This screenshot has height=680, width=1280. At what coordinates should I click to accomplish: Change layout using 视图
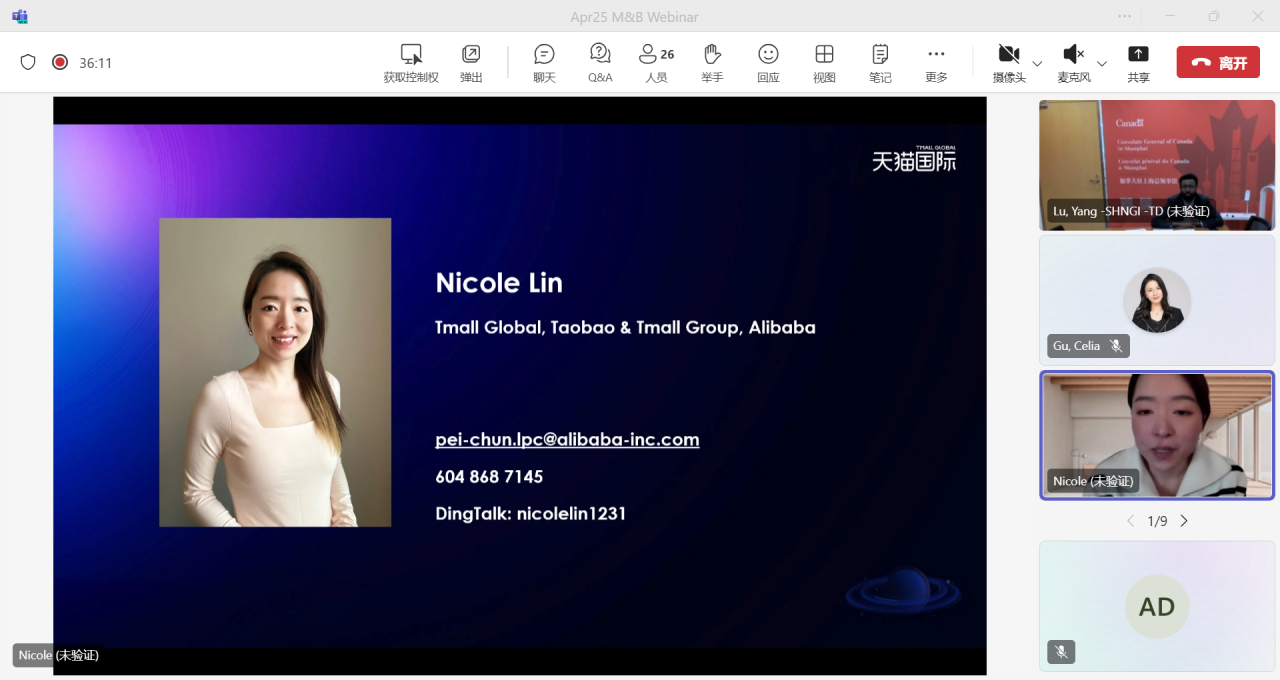pos(824,63)
